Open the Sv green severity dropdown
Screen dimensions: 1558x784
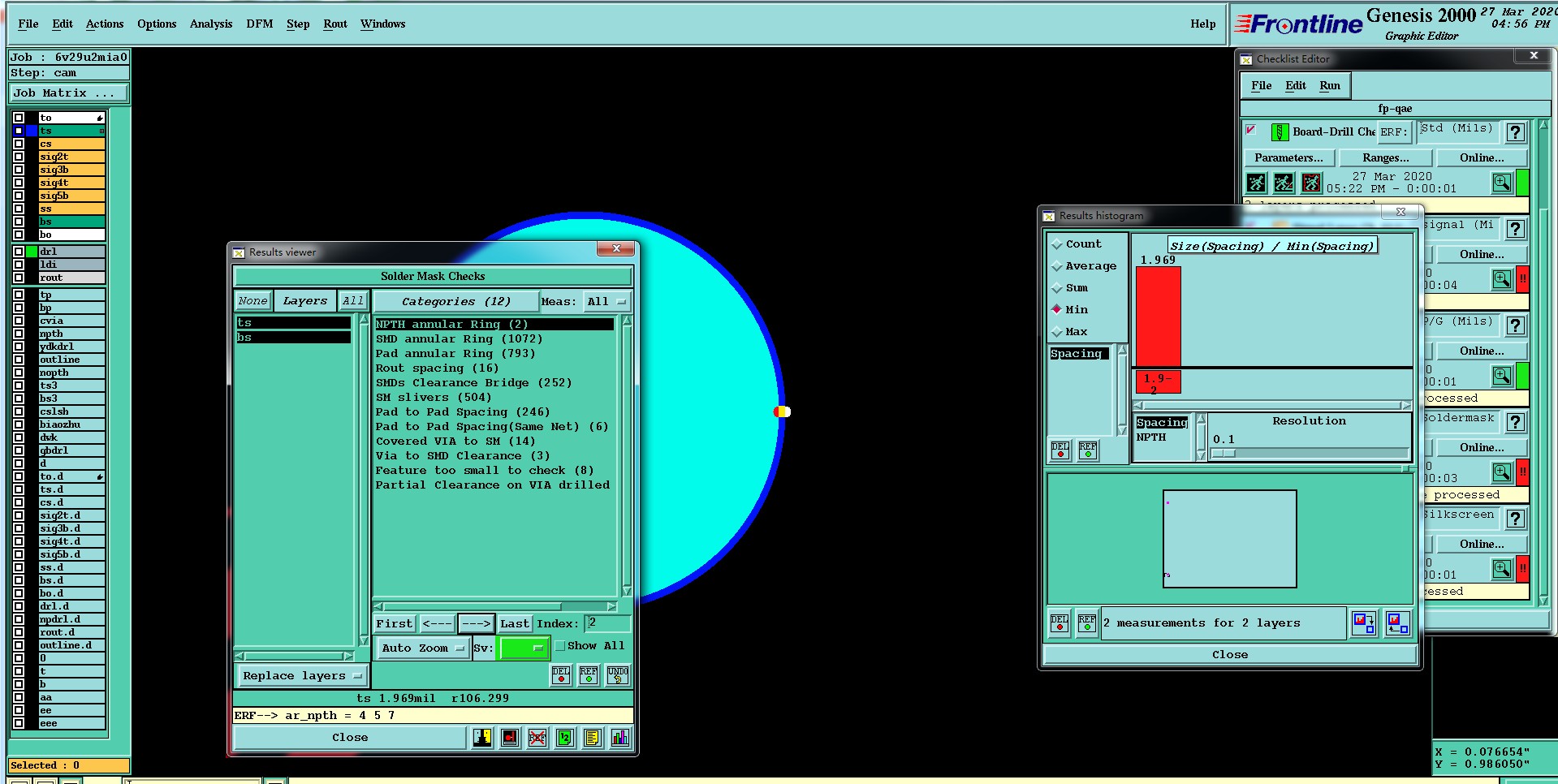(524, 648)
